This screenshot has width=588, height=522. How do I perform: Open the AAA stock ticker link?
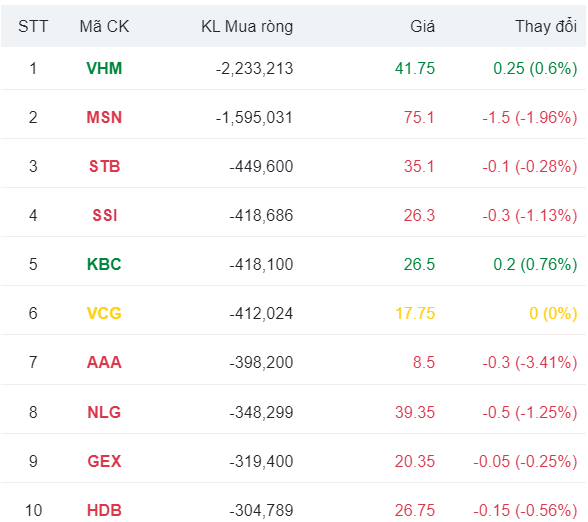pos(104,363)
